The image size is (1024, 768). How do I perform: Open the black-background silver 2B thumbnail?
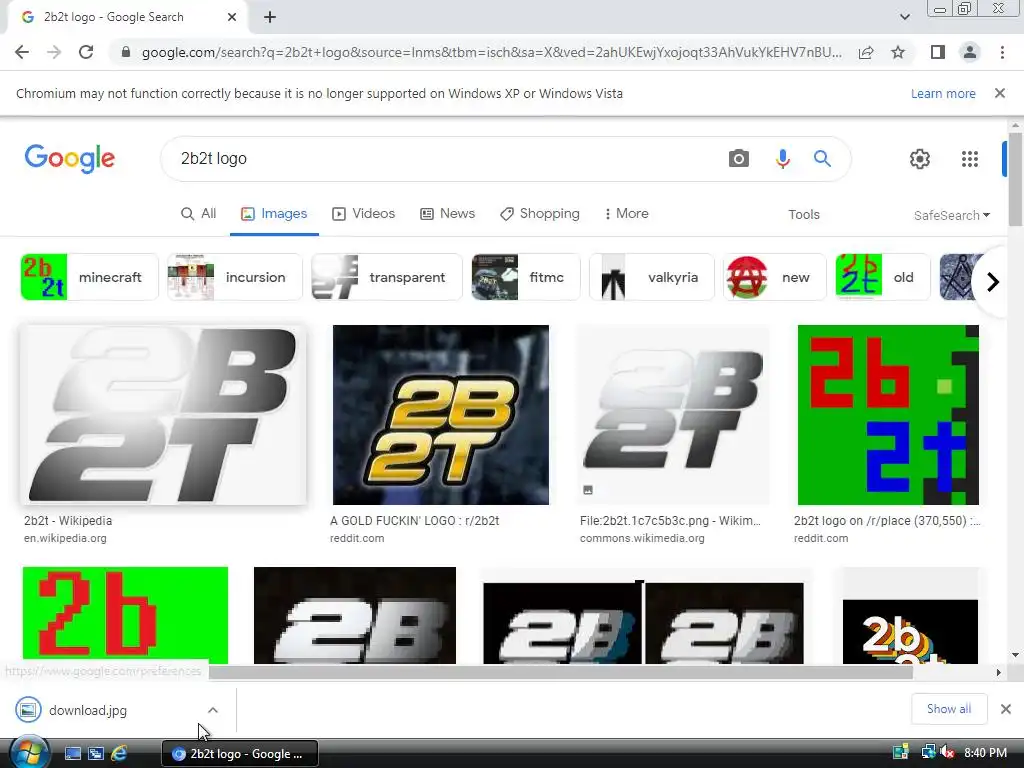tap(355, 615)
